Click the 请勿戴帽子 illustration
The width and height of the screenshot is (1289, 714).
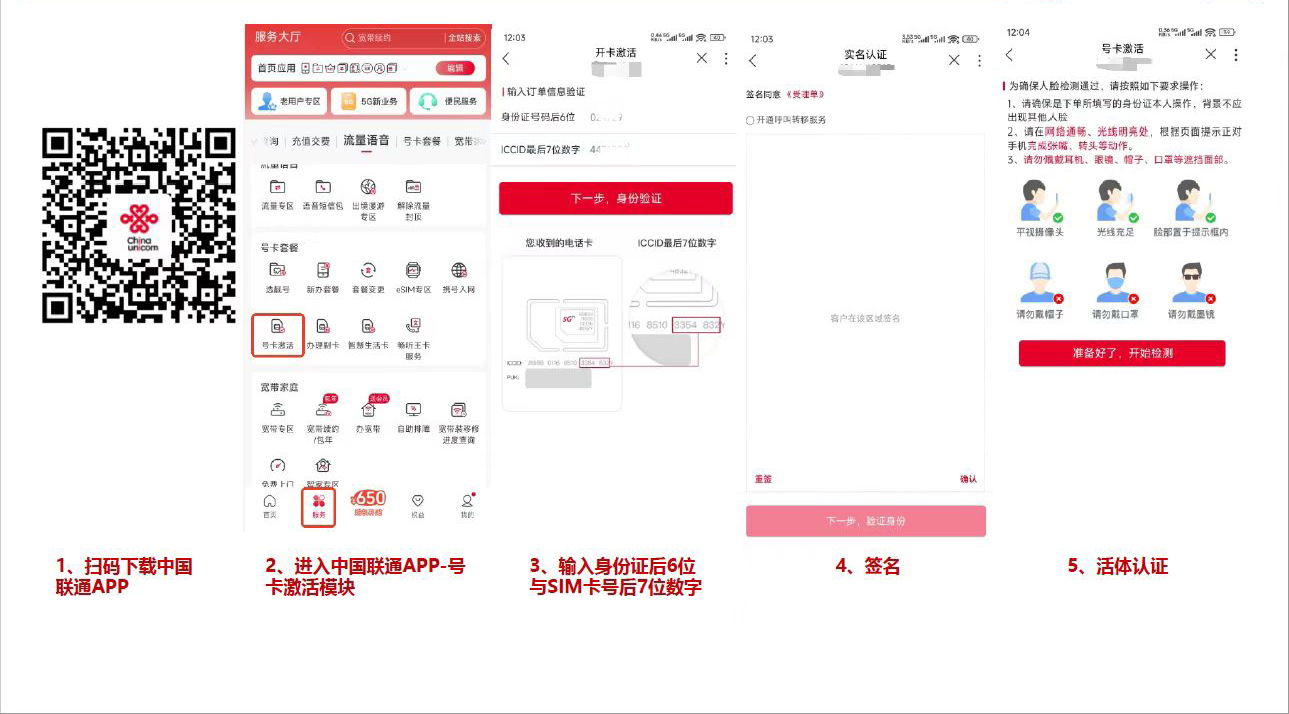[x=1040, y=283]
